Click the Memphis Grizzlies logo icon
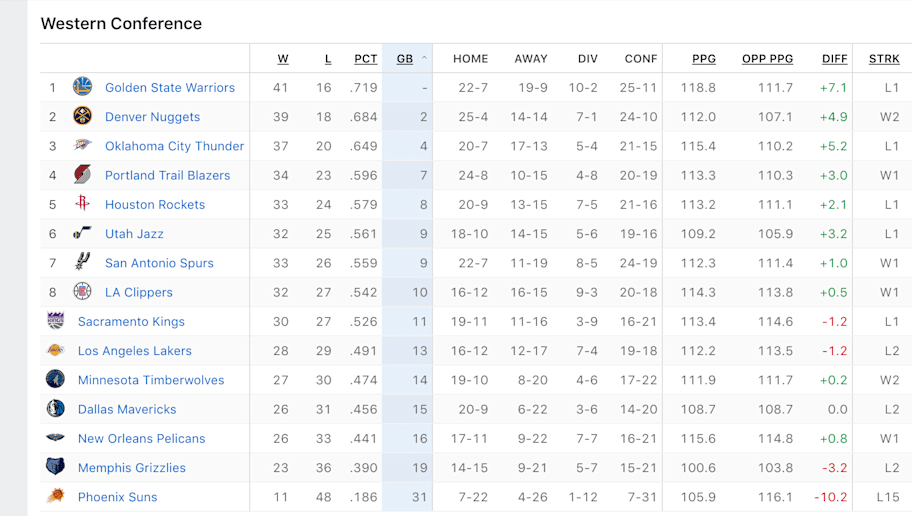The width and height of the screenshot is (912, 516). tap(56, 467)
